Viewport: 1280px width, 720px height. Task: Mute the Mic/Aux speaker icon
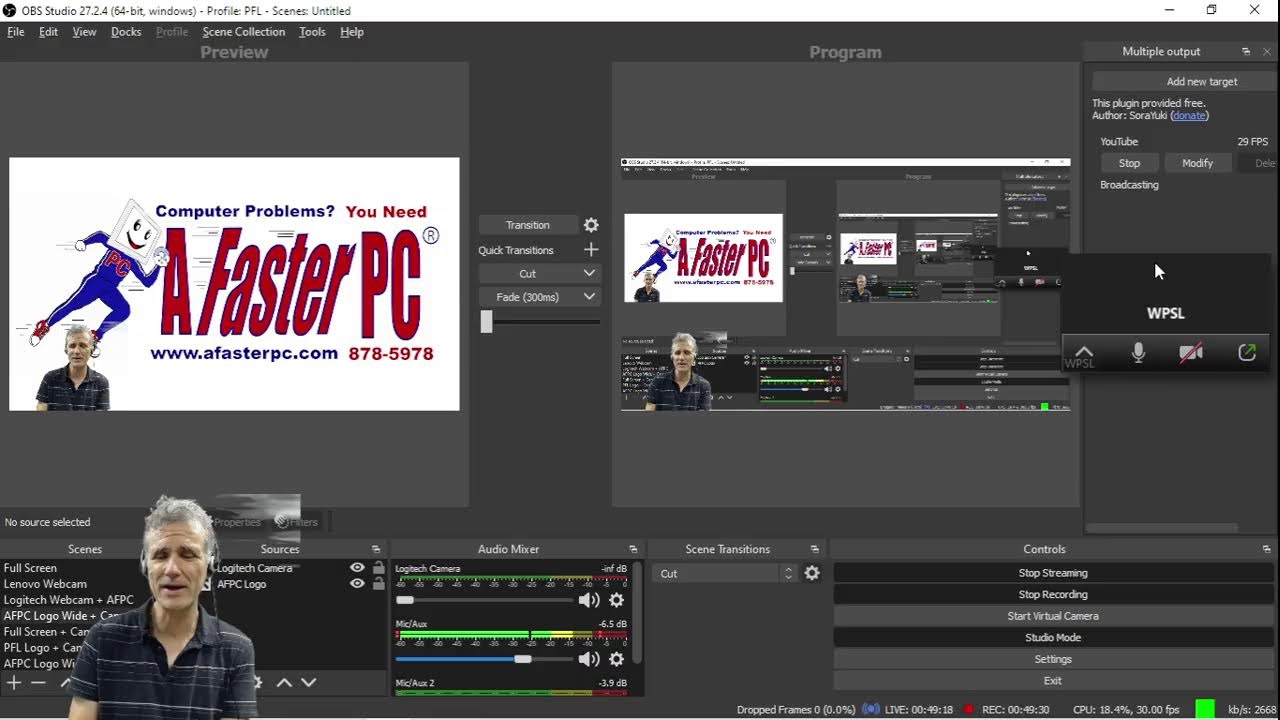pyautogui.click(x=589, y=659)
